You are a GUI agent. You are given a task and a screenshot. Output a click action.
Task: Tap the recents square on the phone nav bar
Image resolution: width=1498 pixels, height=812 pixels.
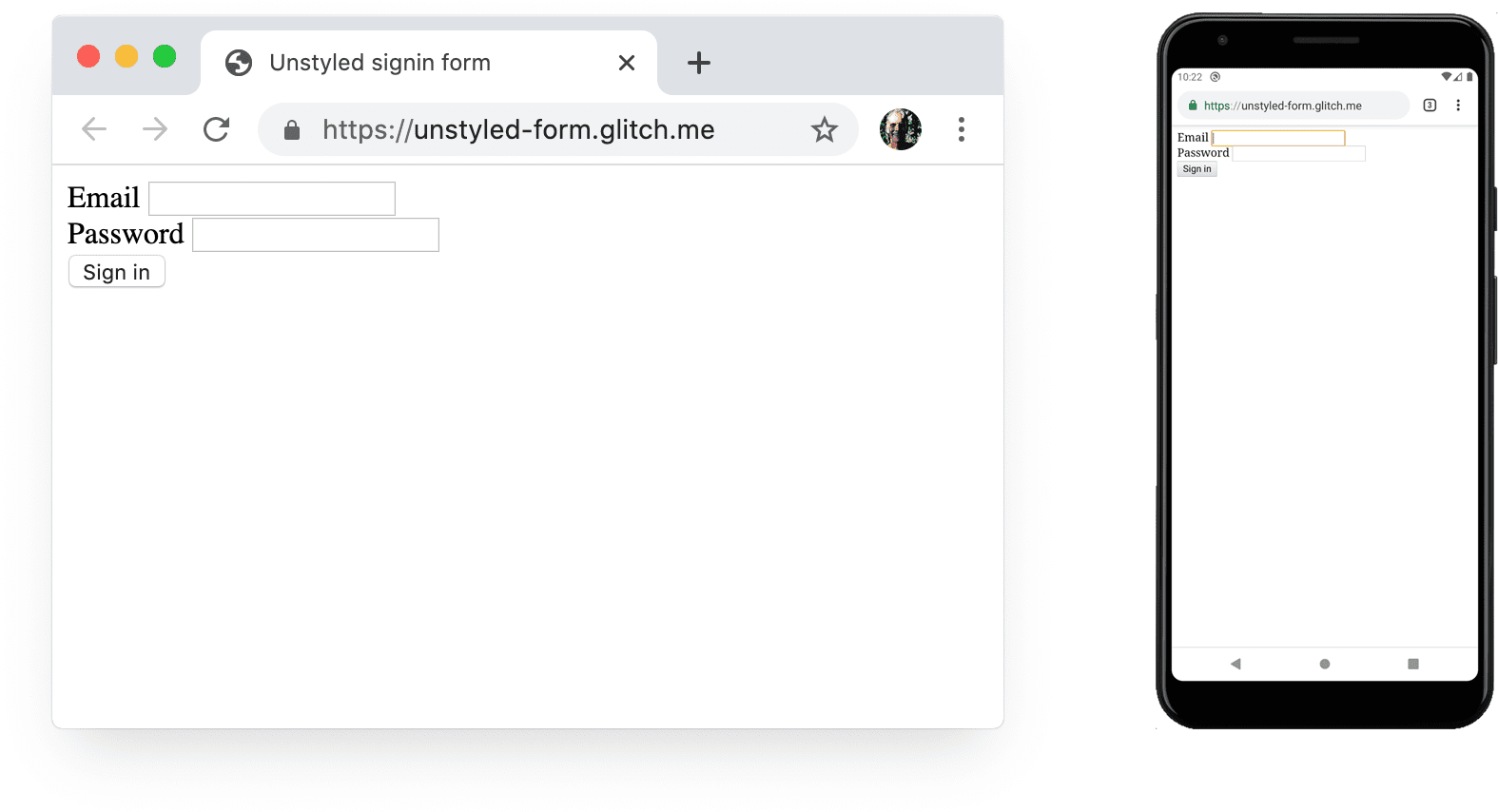pos(1412,664)
